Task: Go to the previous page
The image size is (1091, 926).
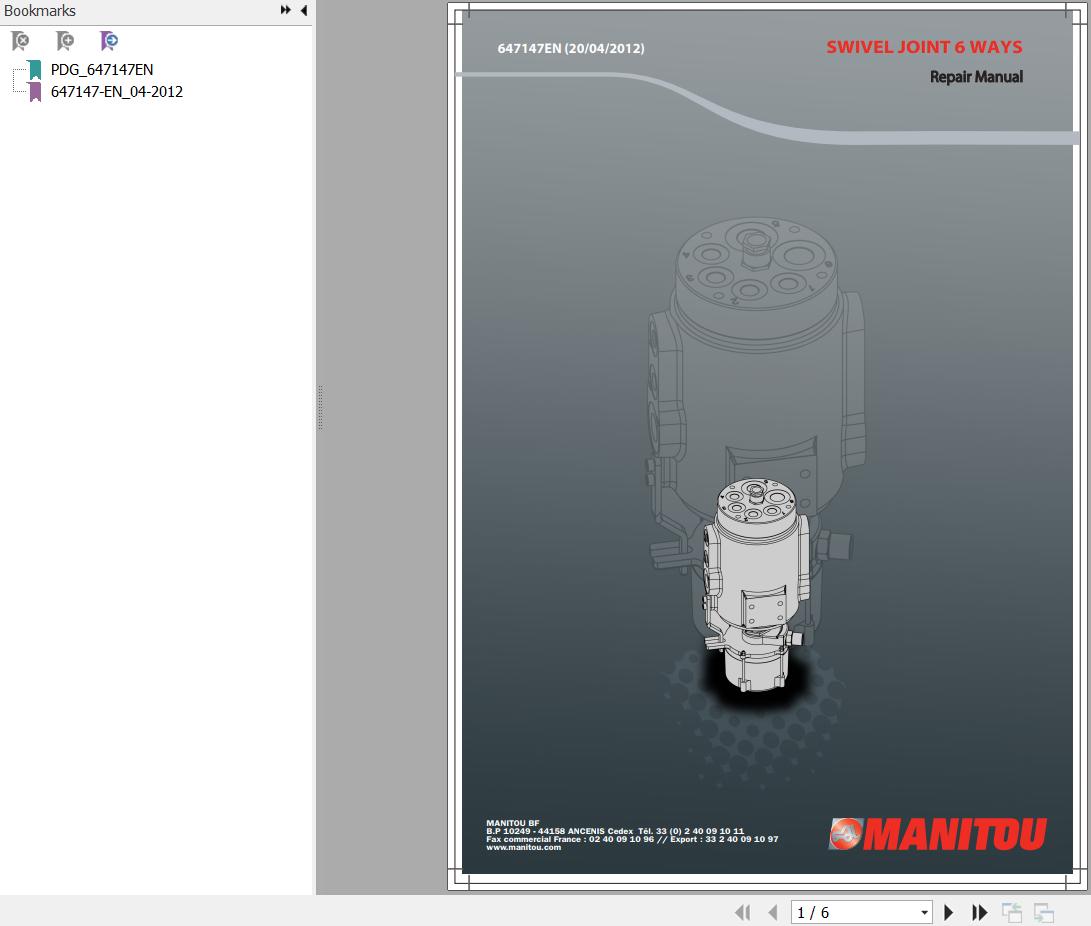Action: coord(772,912)
